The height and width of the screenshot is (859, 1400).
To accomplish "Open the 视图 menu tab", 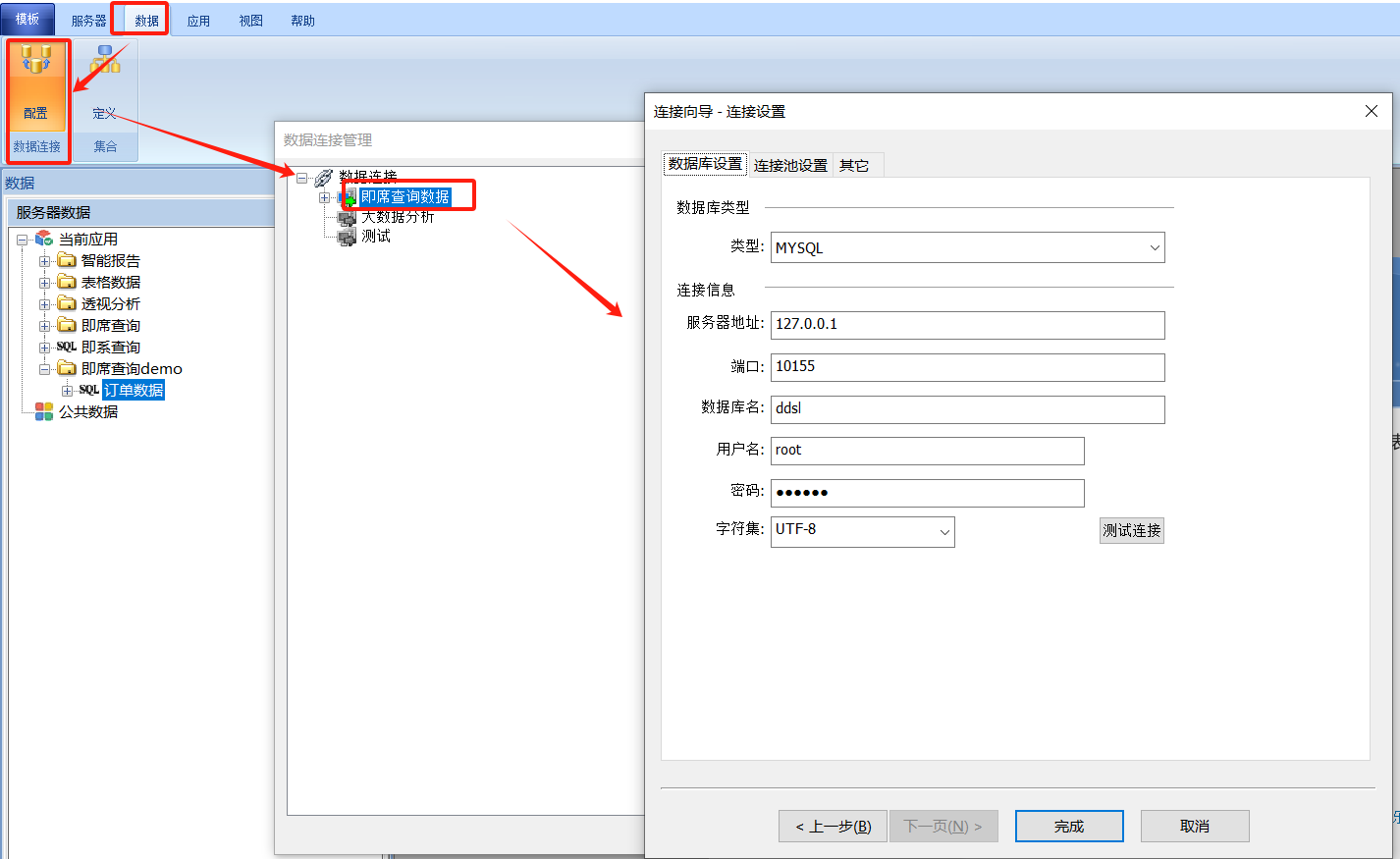I will coord(250,21).
